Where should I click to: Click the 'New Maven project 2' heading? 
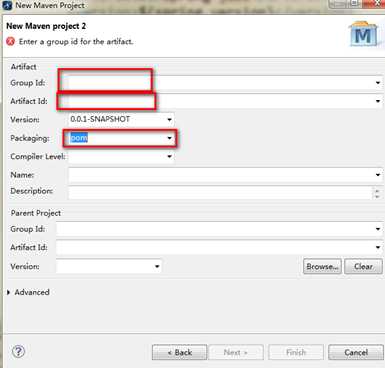point(46,26)
